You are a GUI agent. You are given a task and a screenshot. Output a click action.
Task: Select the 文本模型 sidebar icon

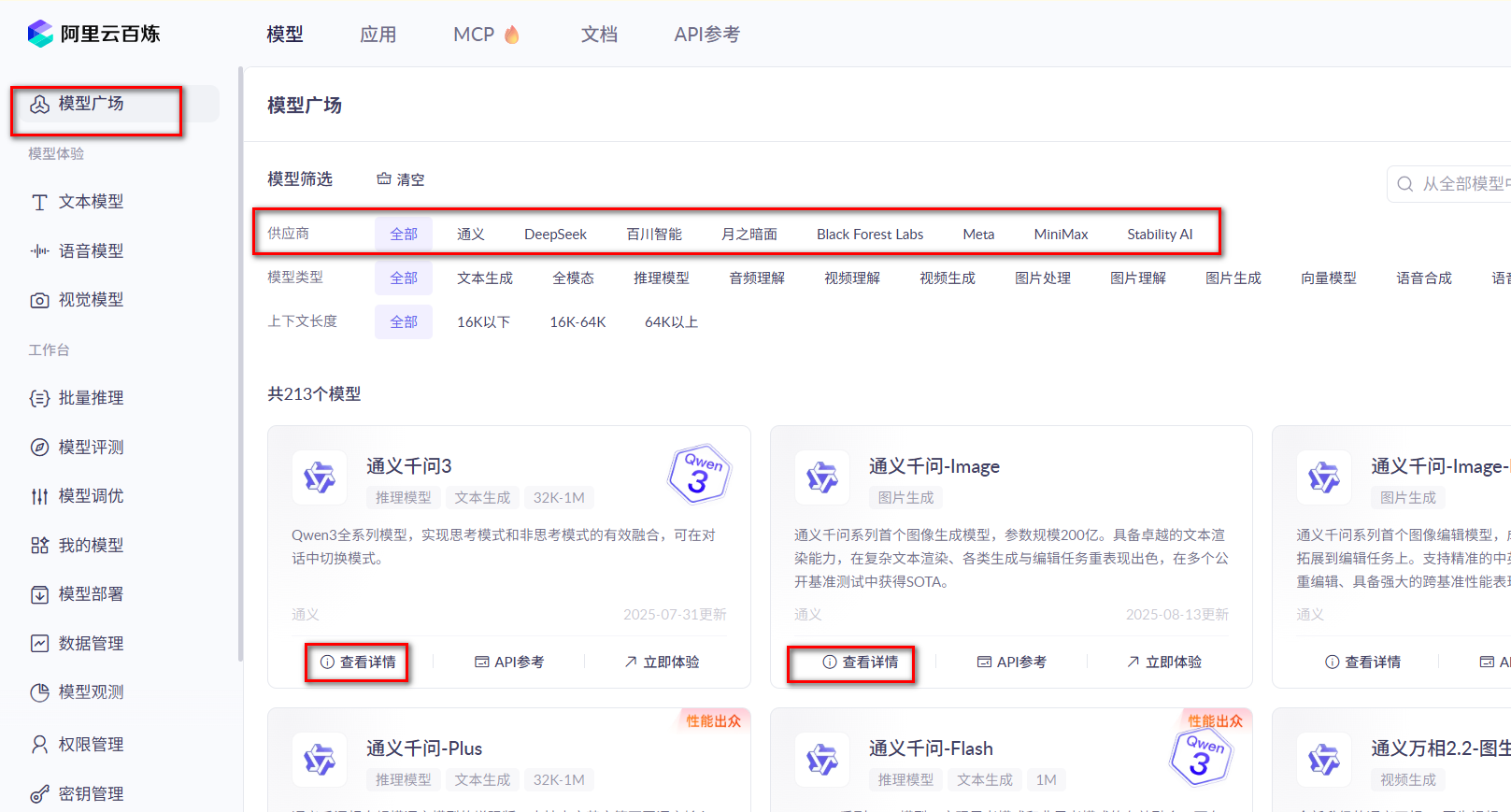click(x=39, y=202)
